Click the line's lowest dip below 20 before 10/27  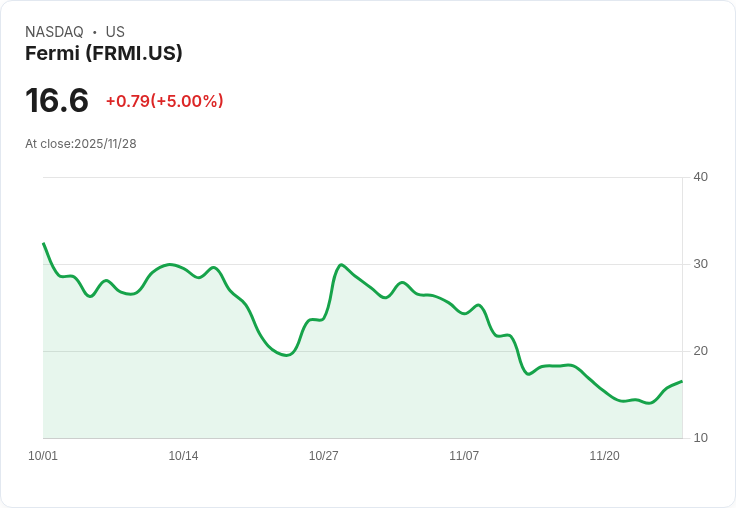point(286,355)
